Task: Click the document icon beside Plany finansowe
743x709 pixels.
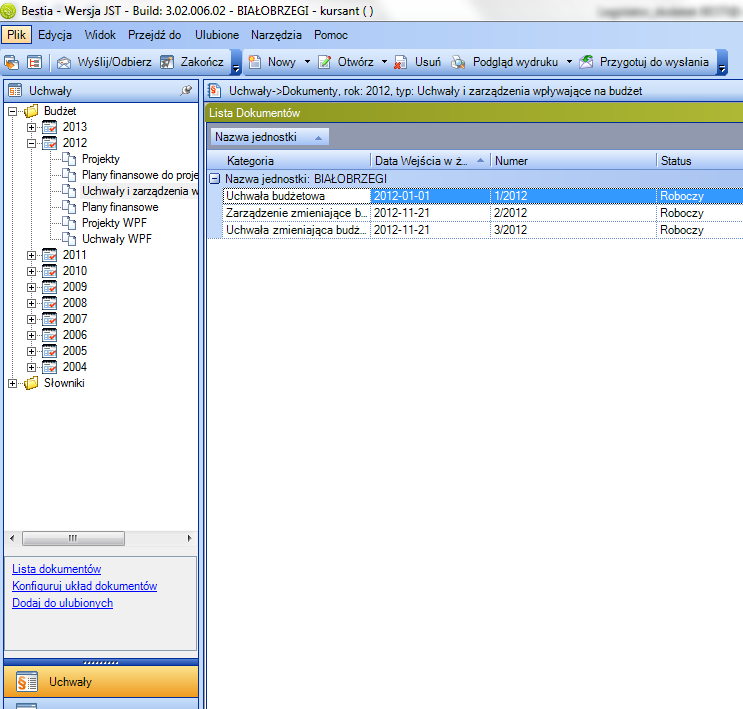Action: pos(69,207)
